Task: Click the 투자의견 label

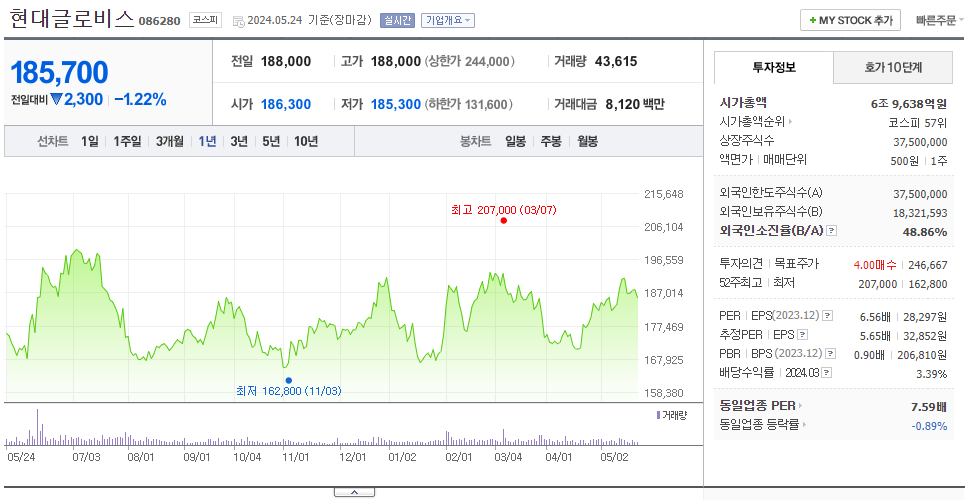Action: [x=741, y=264]
